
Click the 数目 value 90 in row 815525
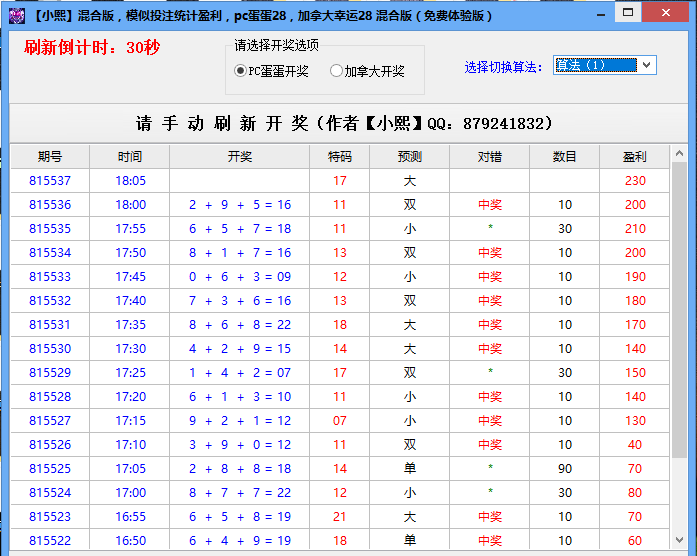[565, 469]
